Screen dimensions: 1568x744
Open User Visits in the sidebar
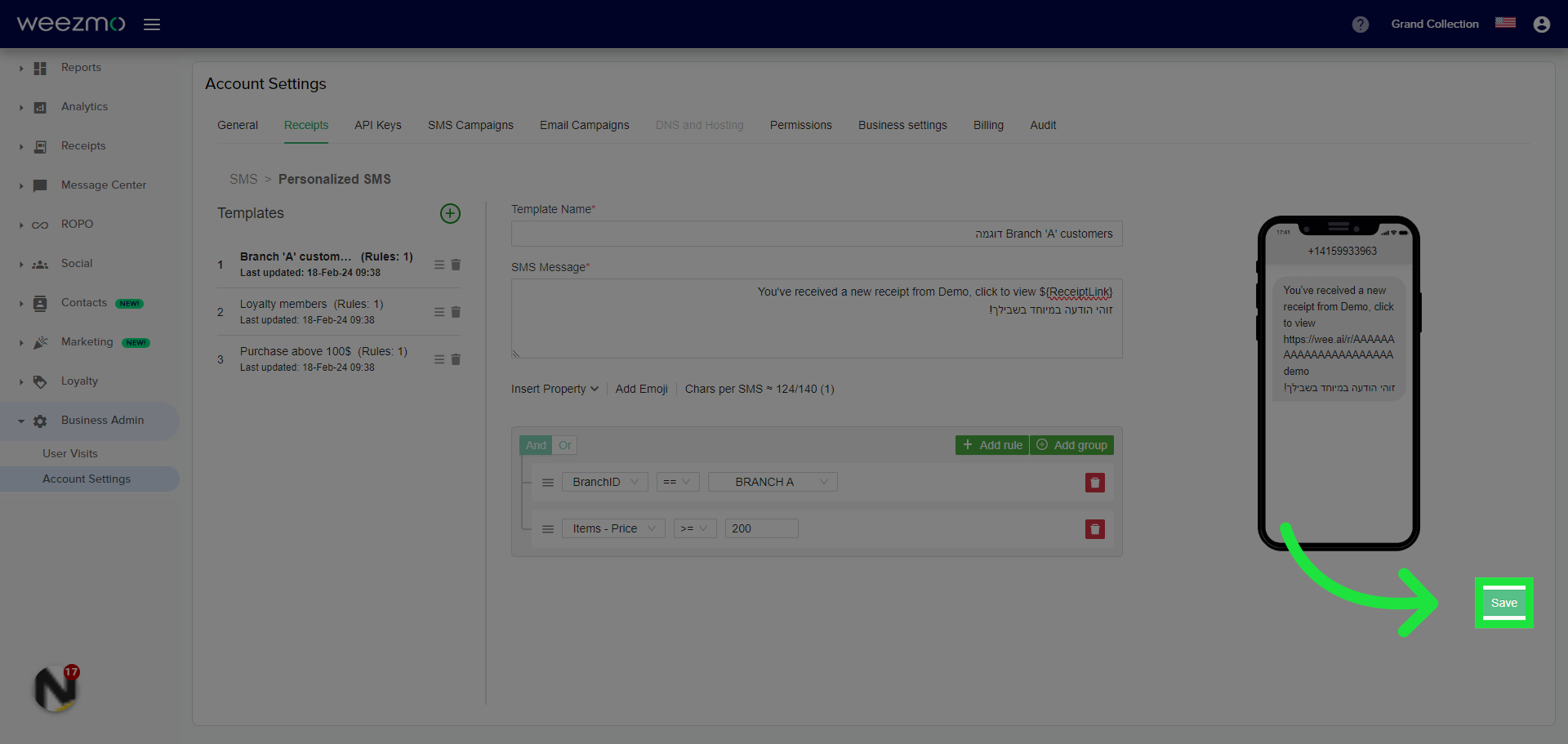tap(70, 453)
